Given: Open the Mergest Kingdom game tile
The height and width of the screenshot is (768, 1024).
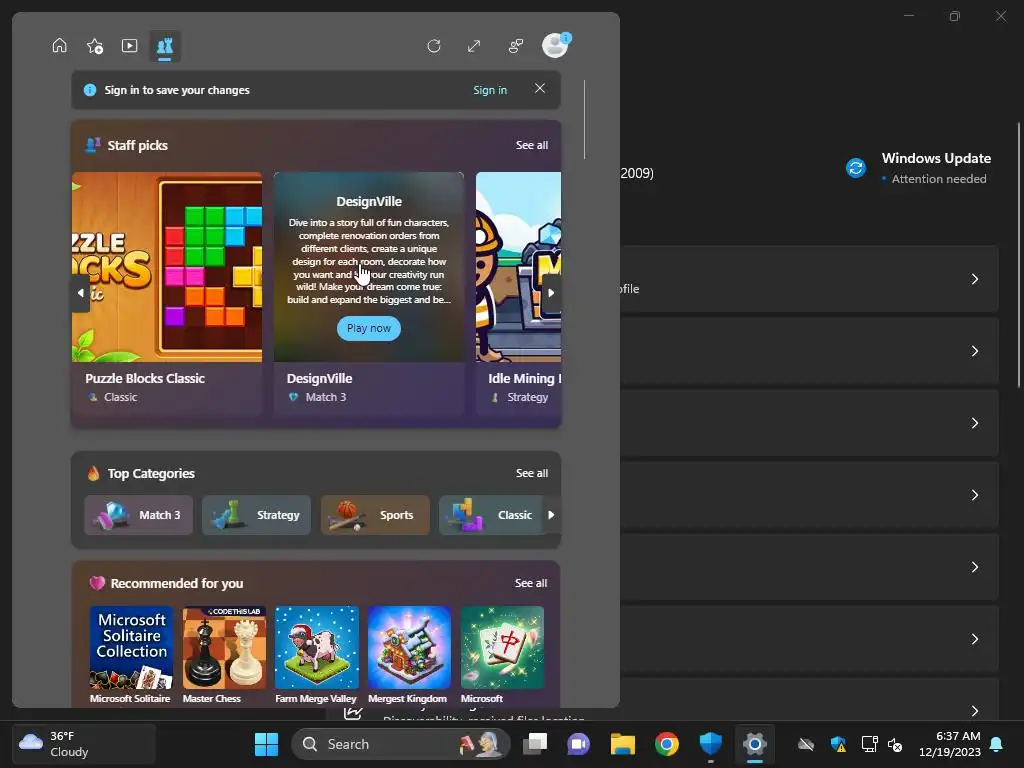Looking at the screenshot, I should [409, 648].
